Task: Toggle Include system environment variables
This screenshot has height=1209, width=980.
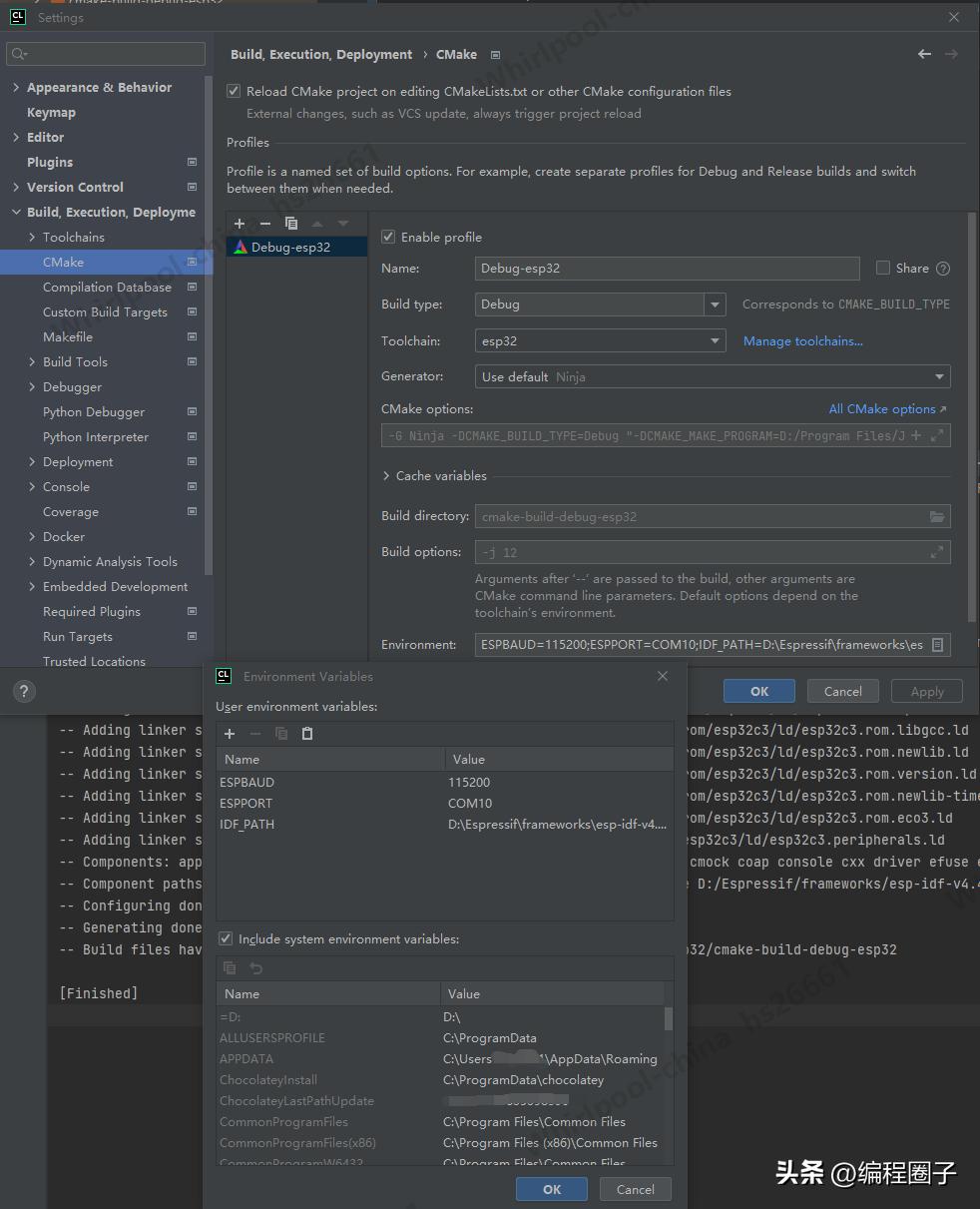Action: coord(226,938)
